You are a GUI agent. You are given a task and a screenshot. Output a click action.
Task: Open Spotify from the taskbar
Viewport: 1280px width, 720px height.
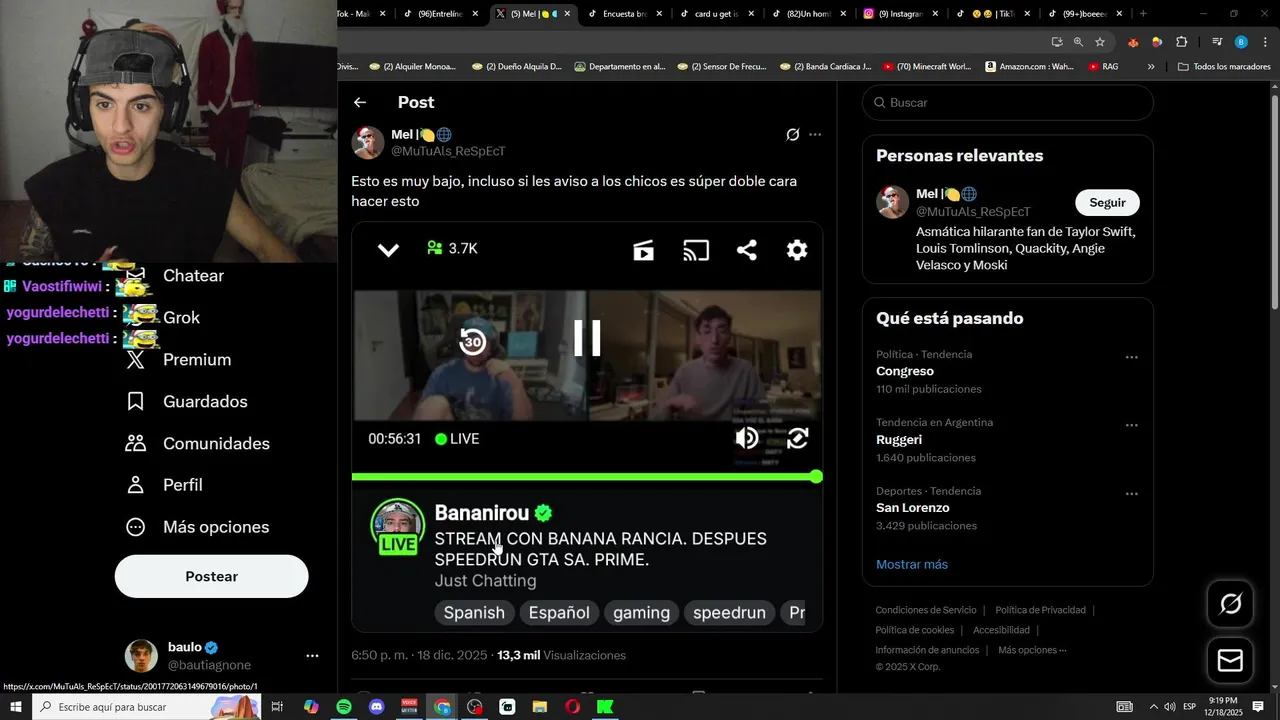pyautogui.click(x=344, y=707)
